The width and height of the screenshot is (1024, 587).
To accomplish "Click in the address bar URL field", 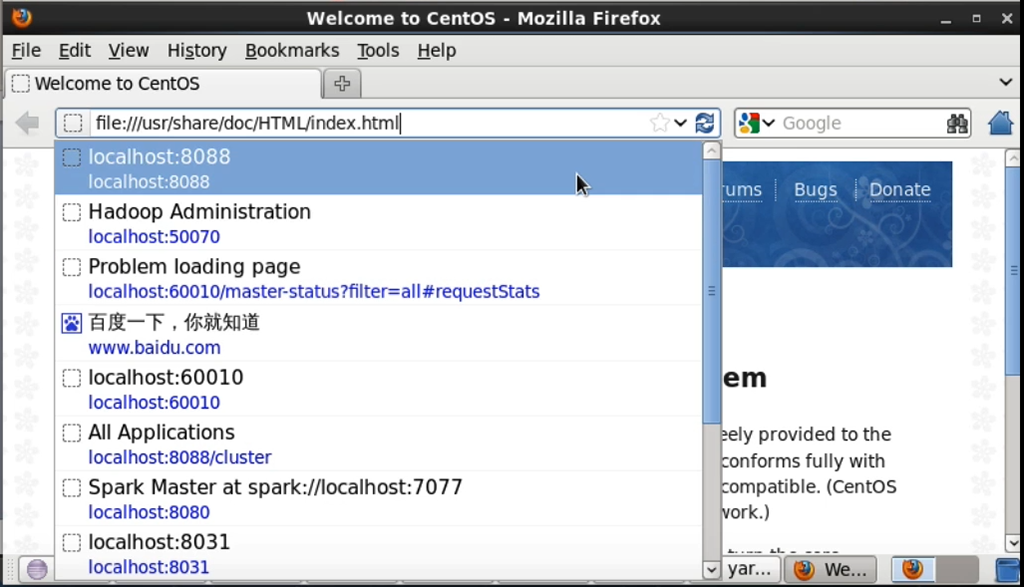I will [369, 123].
